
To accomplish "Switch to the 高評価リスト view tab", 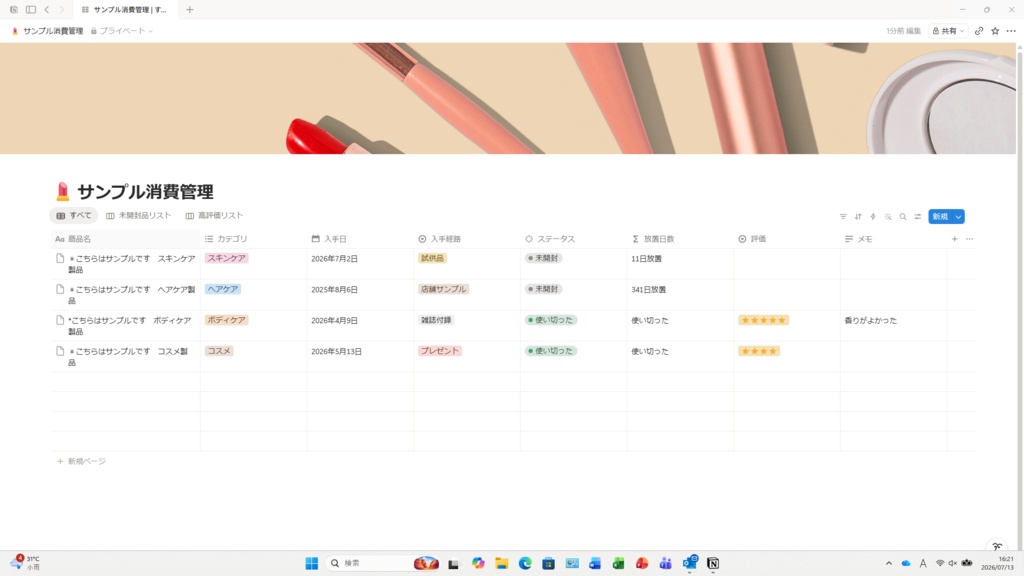I will [214, 216].
